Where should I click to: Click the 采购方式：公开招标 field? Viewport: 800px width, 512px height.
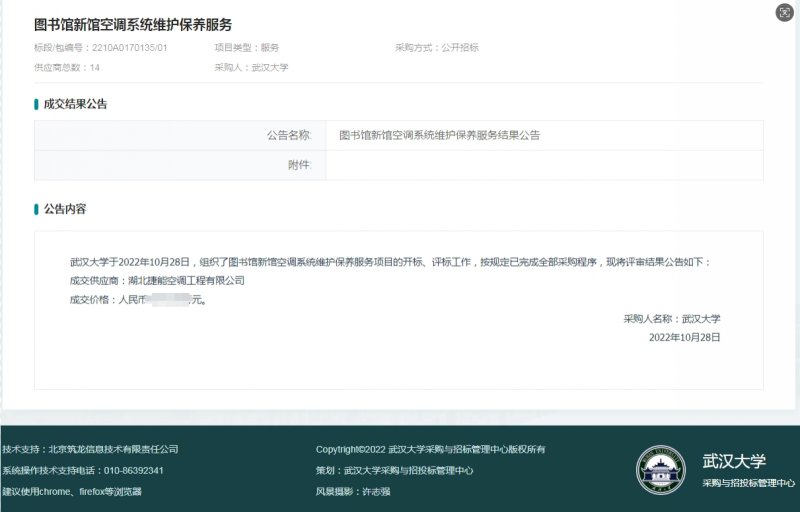(x=436, y=47)
